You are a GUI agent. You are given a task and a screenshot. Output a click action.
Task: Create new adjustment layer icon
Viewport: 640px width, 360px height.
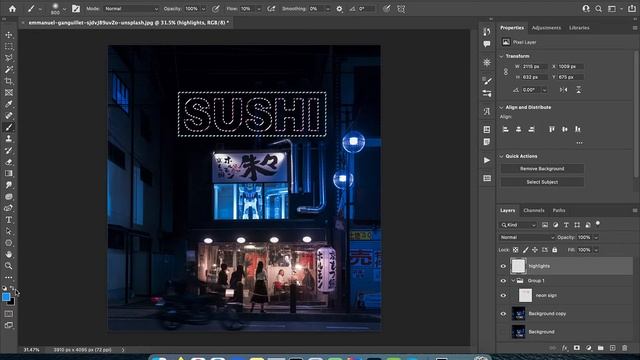pyautogui.click(x=589, y=348)
